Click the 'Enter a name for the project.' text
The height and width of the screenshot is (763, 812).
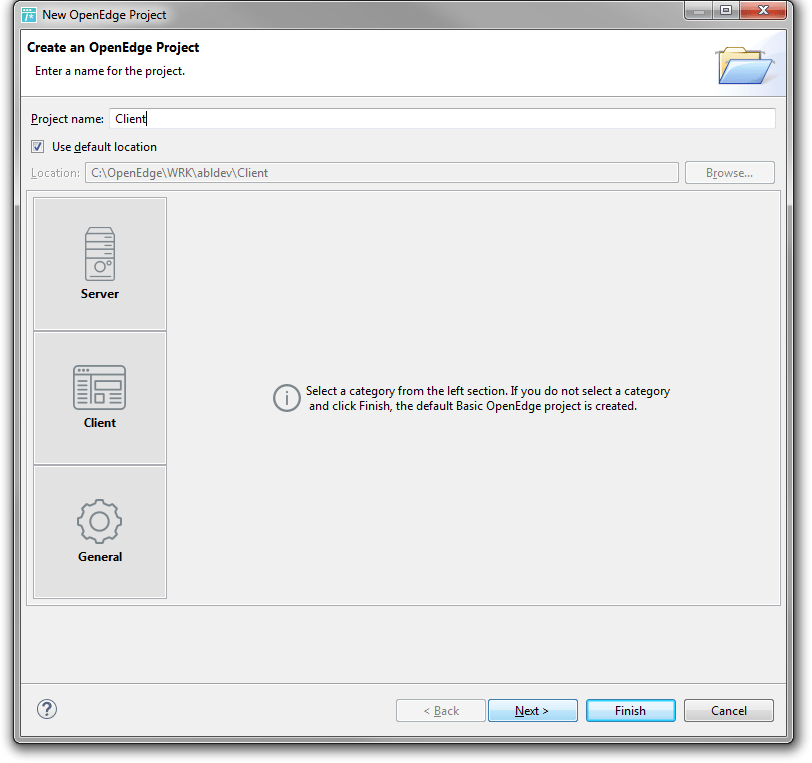[110, 71]
